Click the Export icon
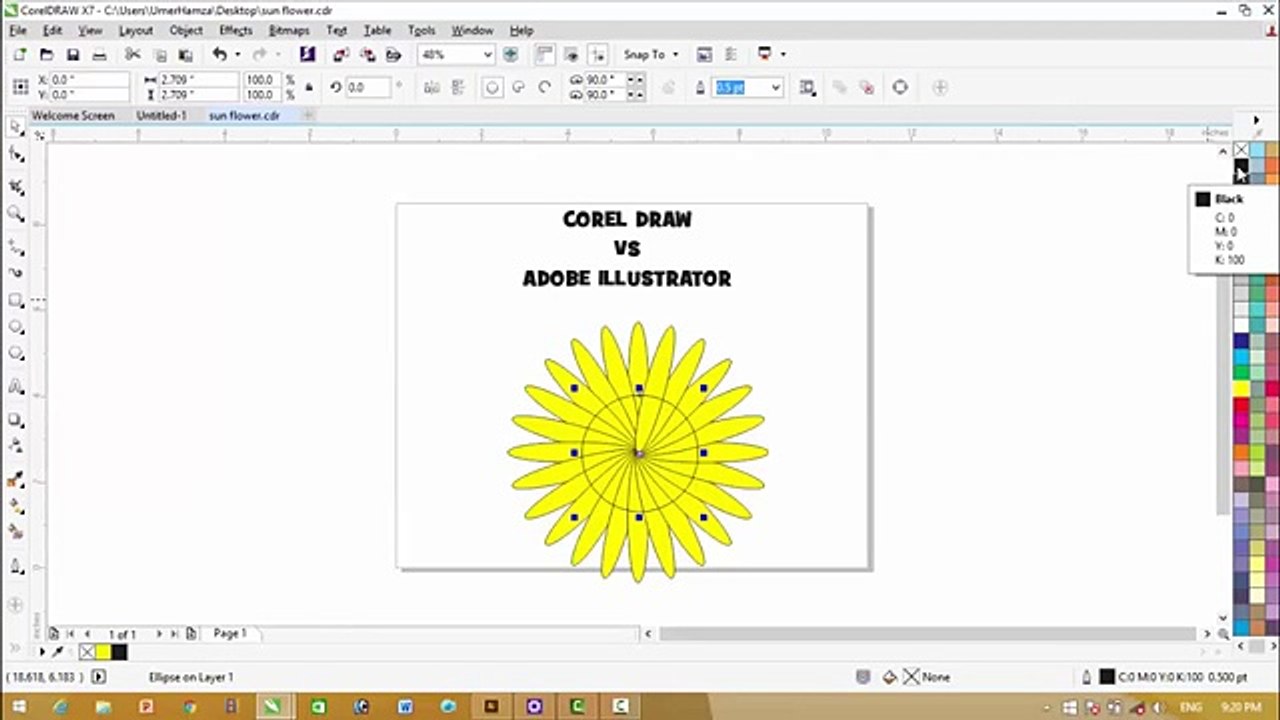This screenshot has height=720, width=1280. pyautogui.click(x=367, y=55)
